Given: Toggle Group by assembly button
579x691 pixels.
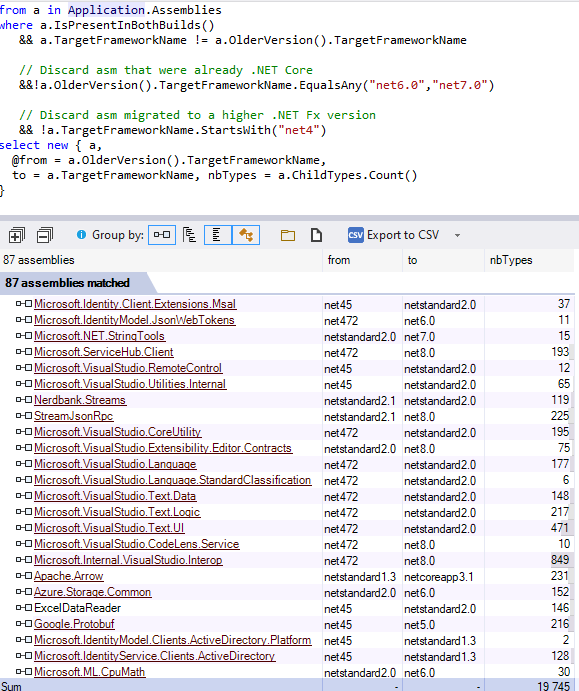Looking at the screenshot, I should click(162, 235).
